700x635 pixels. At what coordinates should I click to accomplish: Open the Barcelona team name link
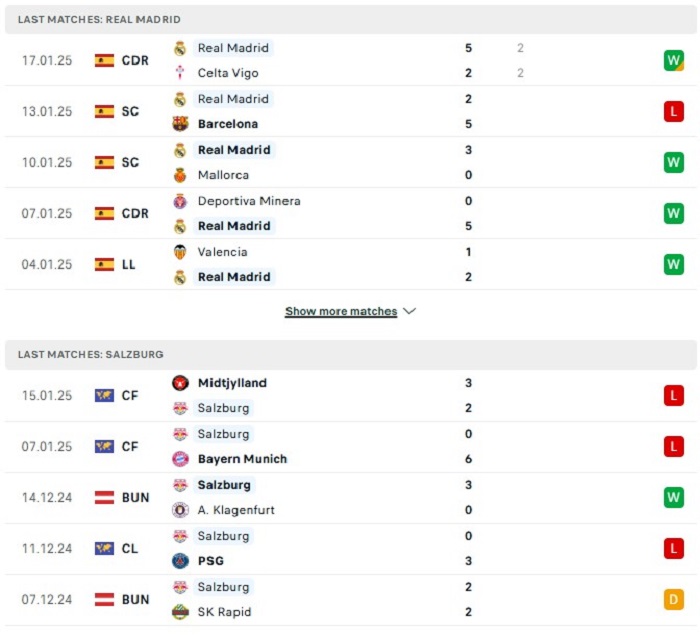click(x=228, y=124)
